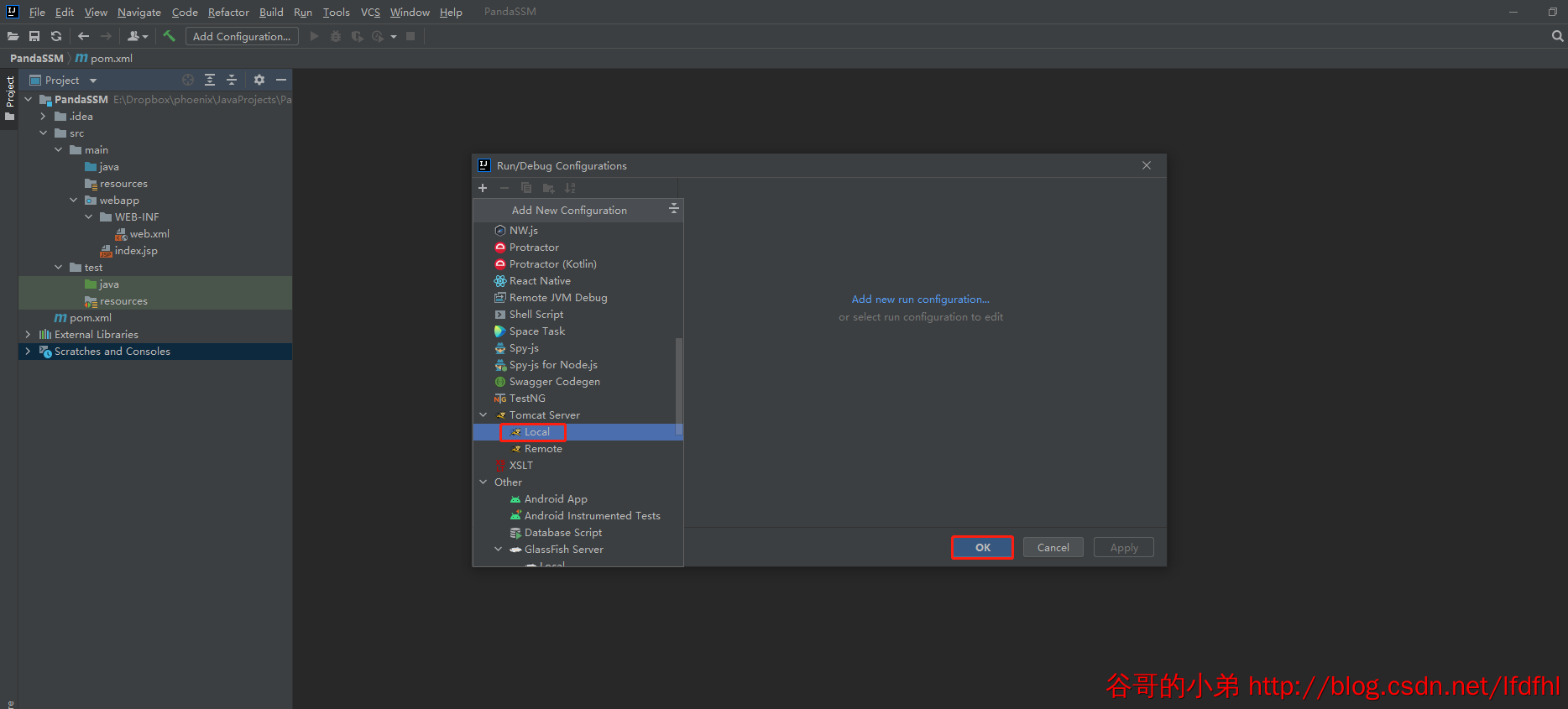Click Collapse All icon in Project panel
The image size is (1568, 709).
tap(232, 80)
